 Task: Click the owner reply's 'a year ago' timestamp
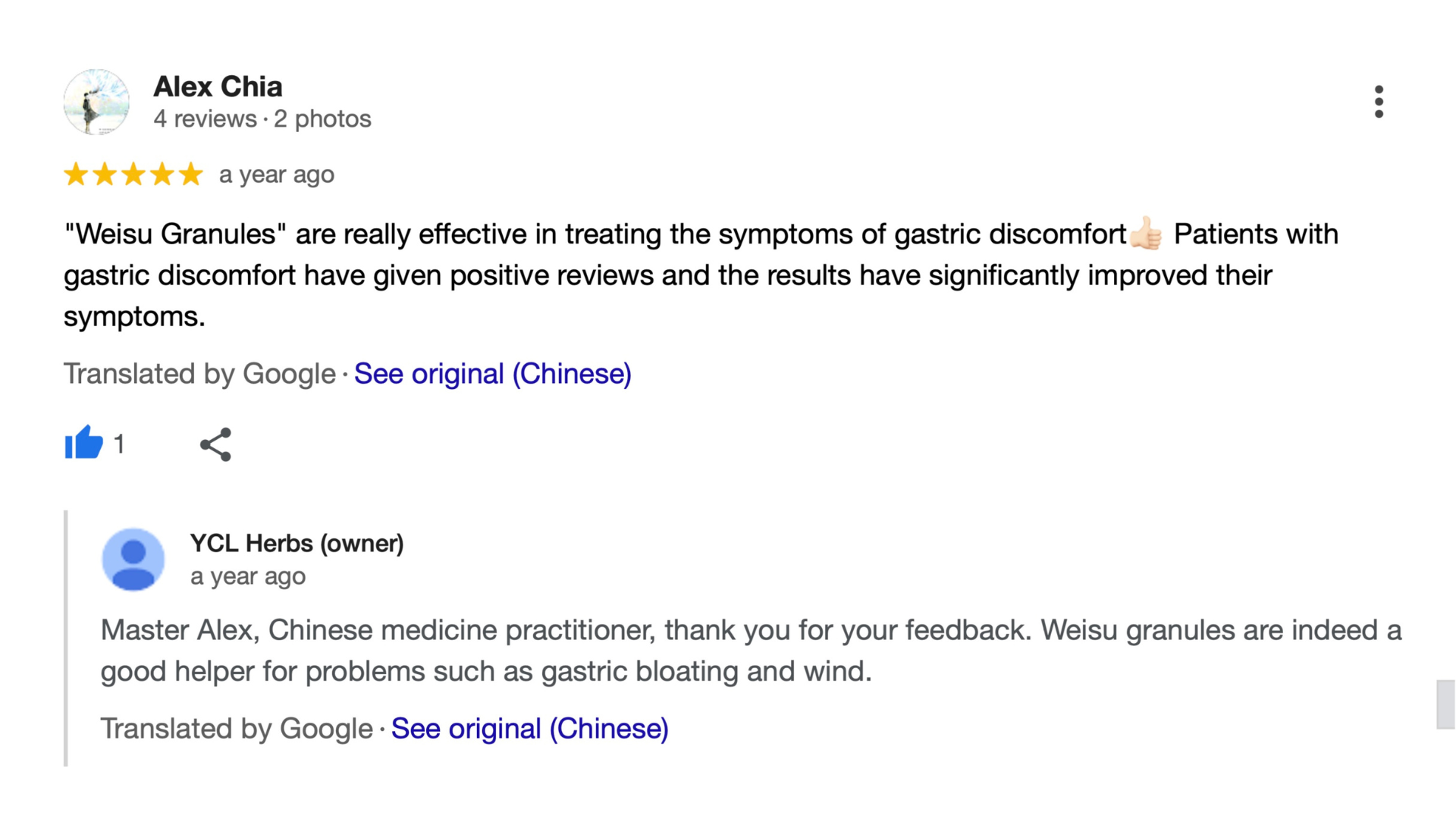[247, 576]
